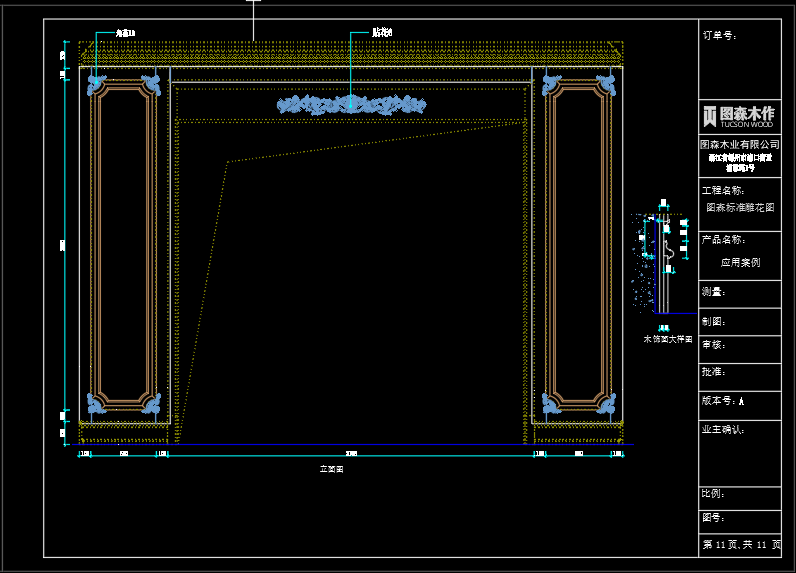The width and height of the screenshot is (796, 573).
Task: Click the 版本号 version field
Action: 722,401
